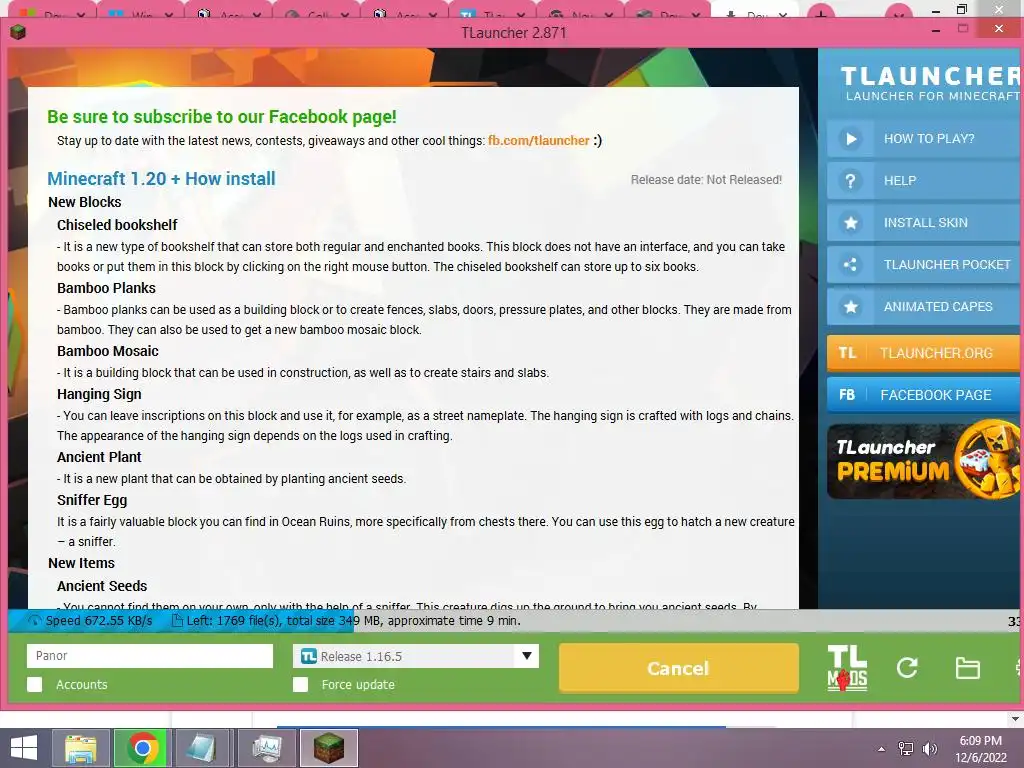Open Google Chrome from taskbar
Screen dimensions: 1024x768
pos(142,748)
